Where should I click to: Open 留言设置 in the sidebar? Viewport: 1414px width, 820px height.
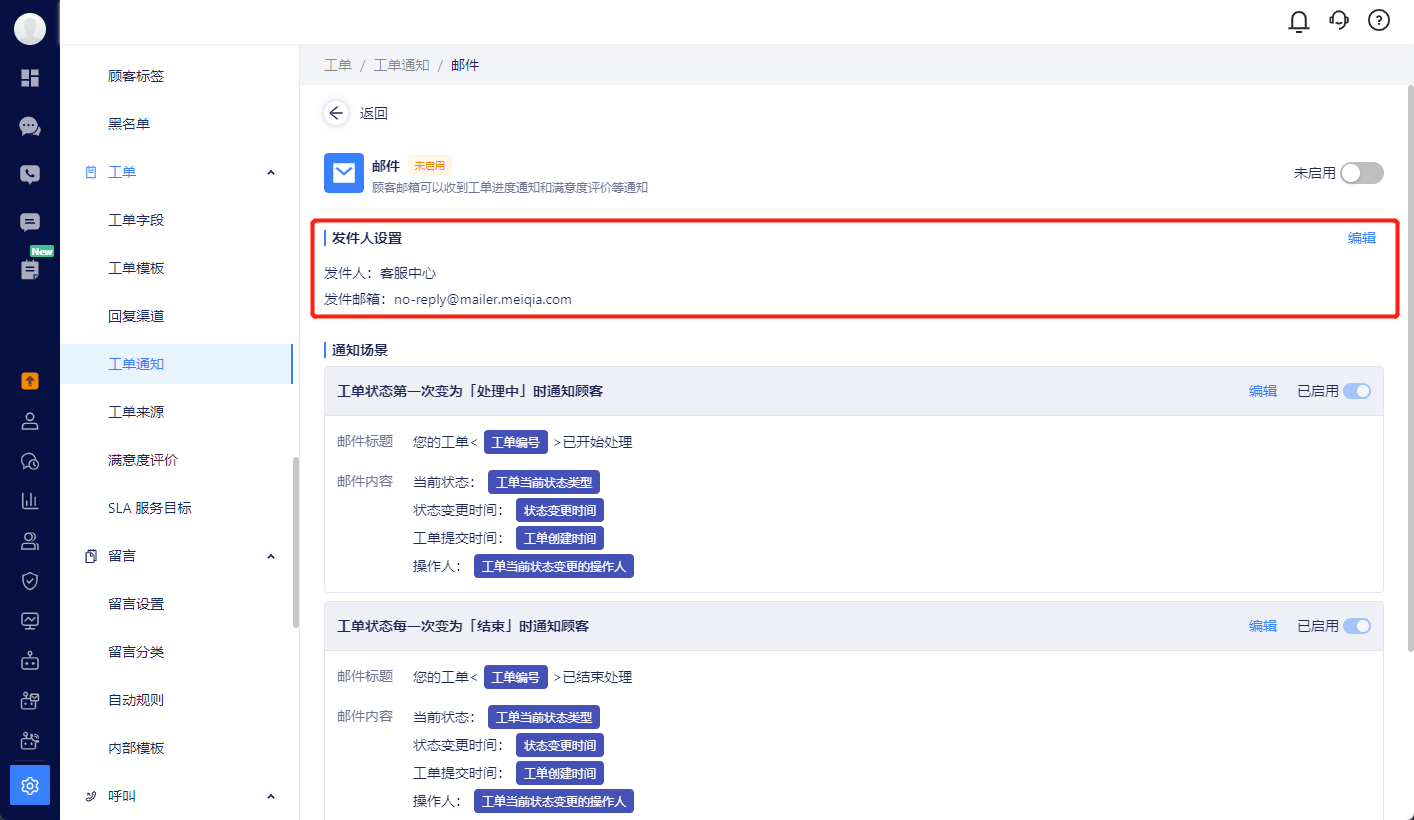coord(136,604)
